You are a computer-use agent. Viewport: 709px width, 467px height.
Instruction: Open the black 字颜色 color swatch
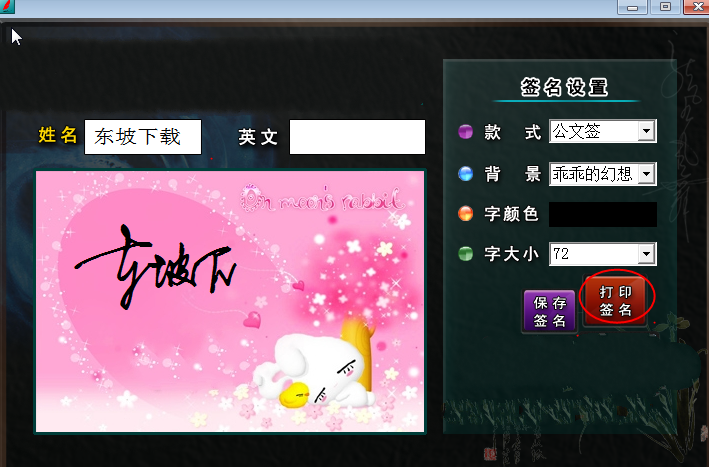(603, 214)
